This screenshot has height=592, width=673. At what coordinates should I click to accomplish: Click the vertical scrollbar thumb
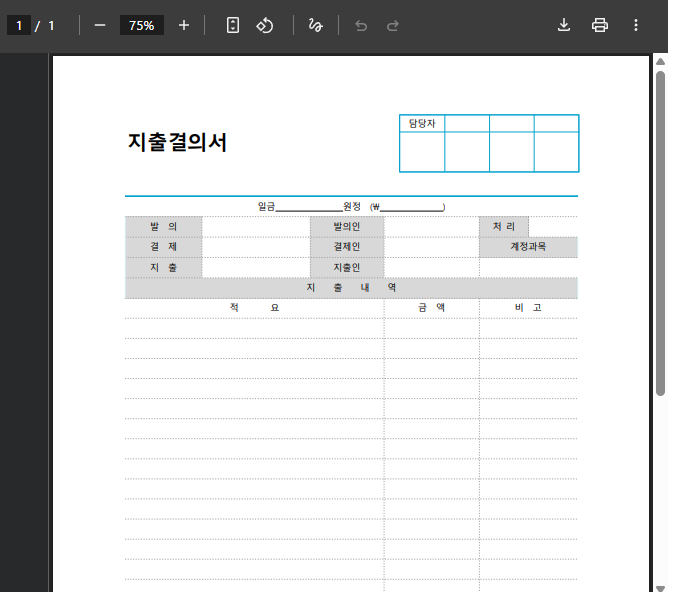coord(661,233)
